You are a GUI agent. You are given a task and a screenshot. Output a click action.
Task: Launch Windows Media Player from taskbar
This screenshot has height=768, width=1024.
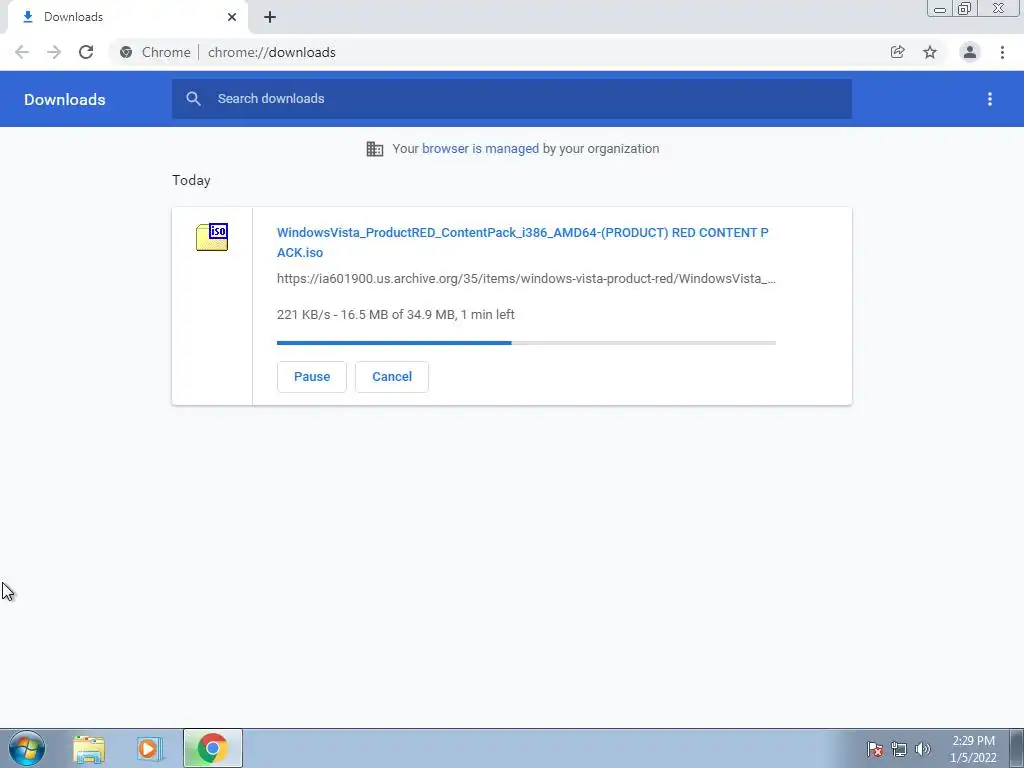[150, 749]
